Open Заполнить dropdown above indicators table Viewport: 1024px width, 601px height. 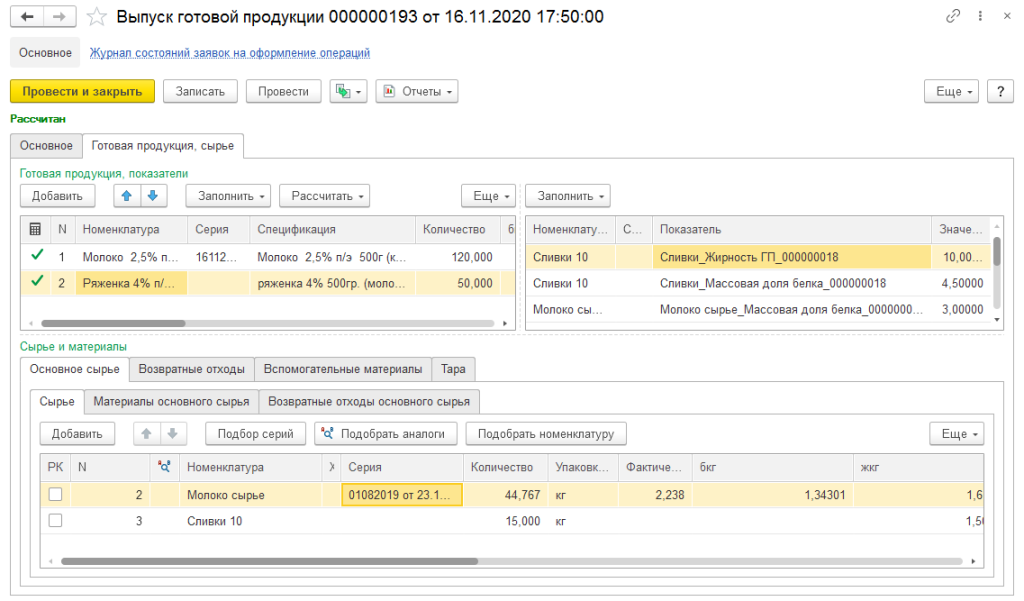[568, 195]
